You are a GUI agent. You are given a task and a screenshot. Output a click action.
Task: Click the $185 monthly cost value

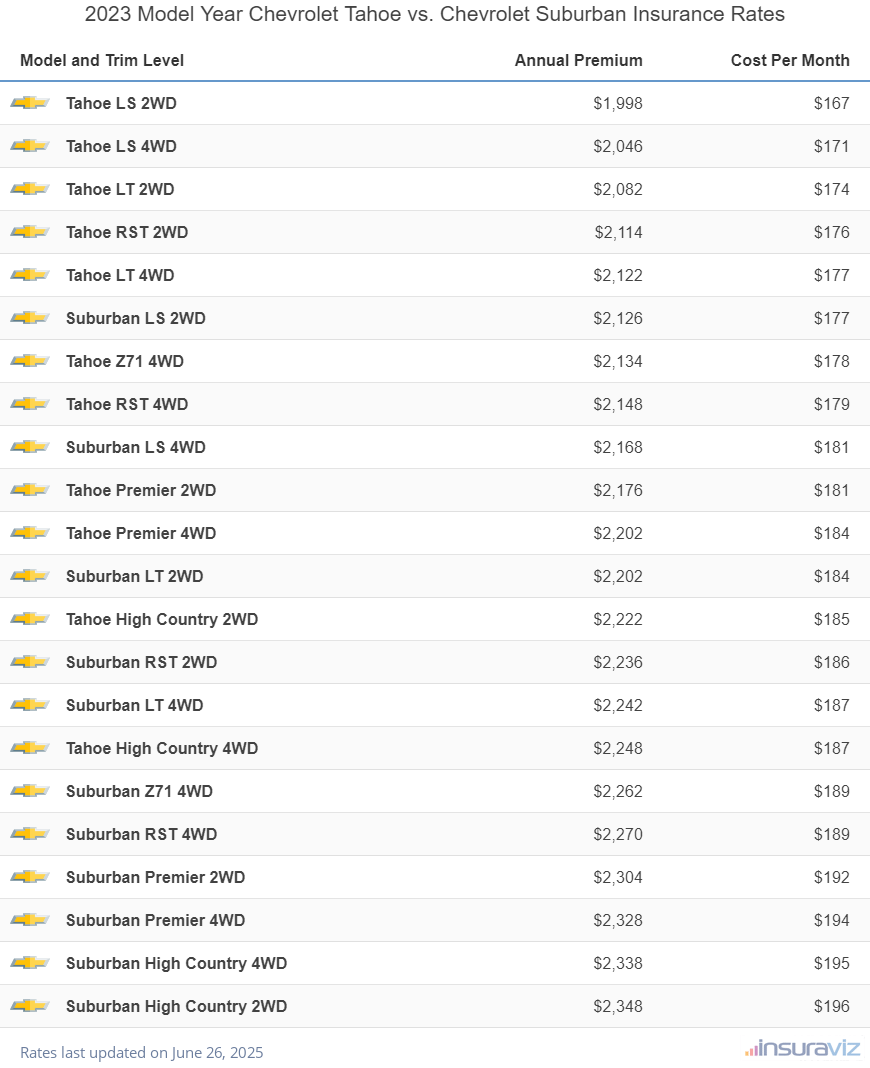click(832, 619)
